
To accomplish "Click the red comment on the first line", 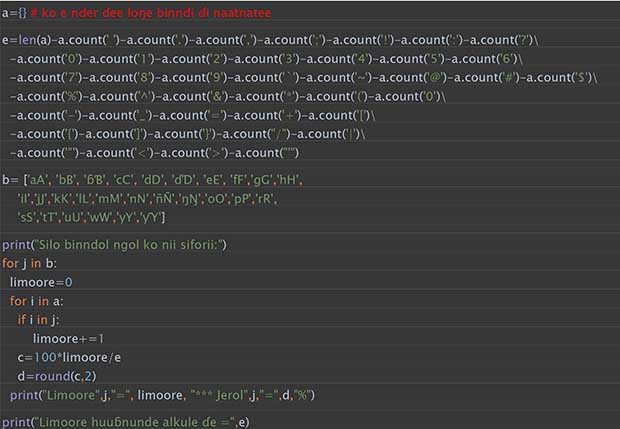I will click(x=150, y=13).
